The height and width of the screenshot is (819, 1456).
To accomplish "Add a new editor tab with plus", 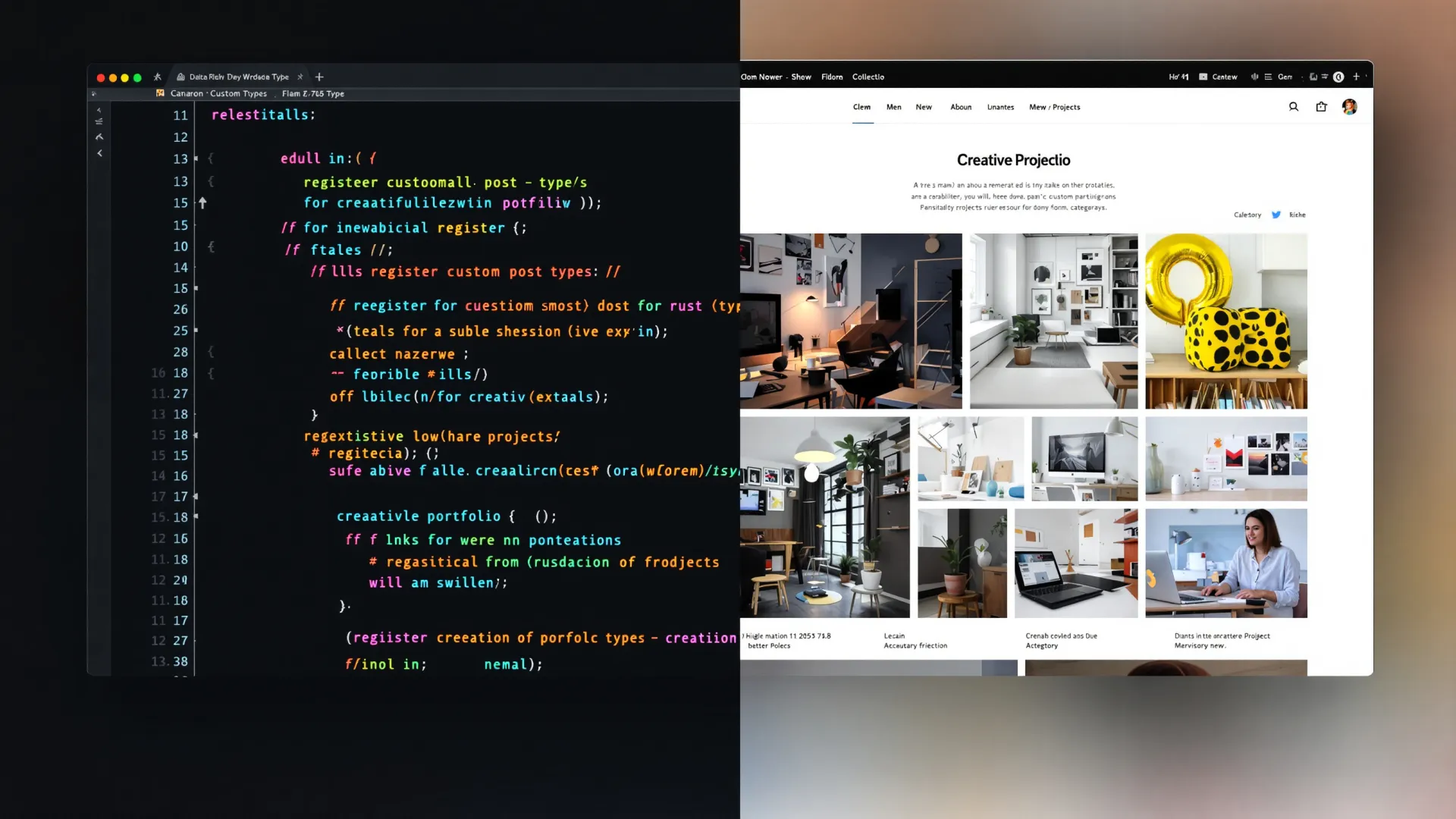I will (319, 77).
